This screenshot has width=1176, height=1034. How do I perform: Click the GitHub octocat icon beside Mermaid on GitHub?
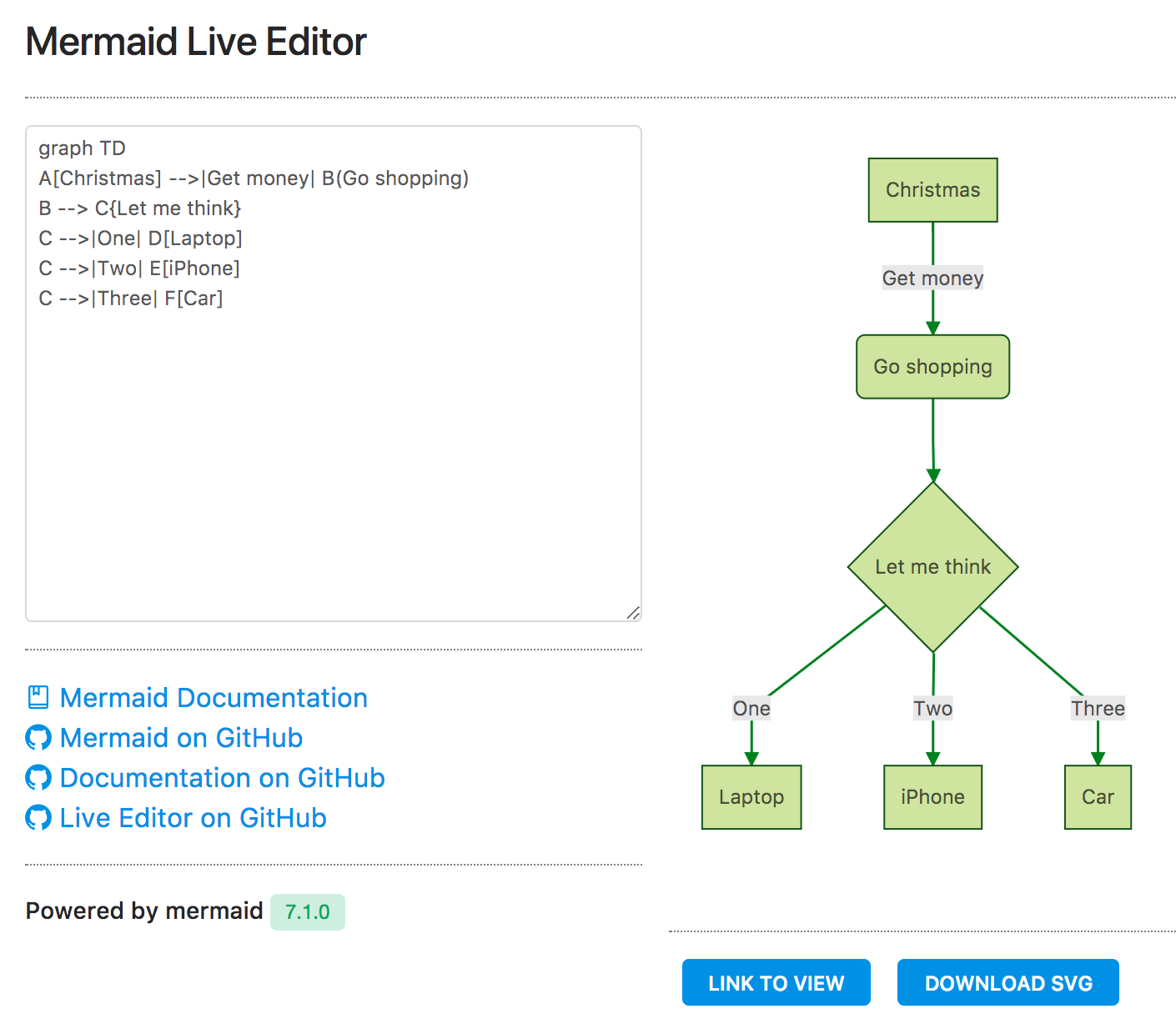point(38,738)
